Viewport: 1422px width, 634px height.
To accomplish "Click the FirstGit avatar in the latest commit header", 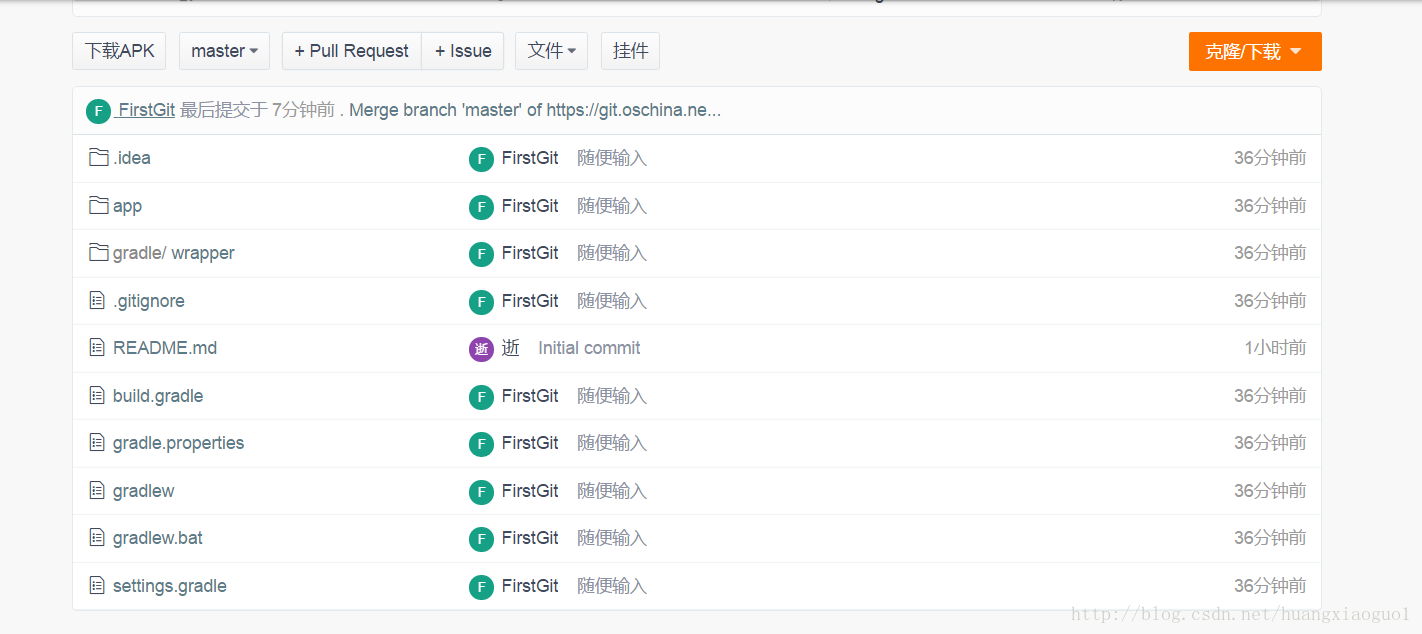I will 98,111.
